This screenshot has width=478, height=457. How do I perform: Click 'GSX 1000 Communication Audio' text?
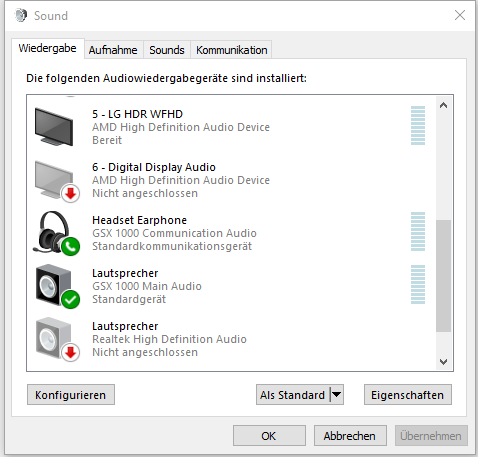tap(174, 233)
